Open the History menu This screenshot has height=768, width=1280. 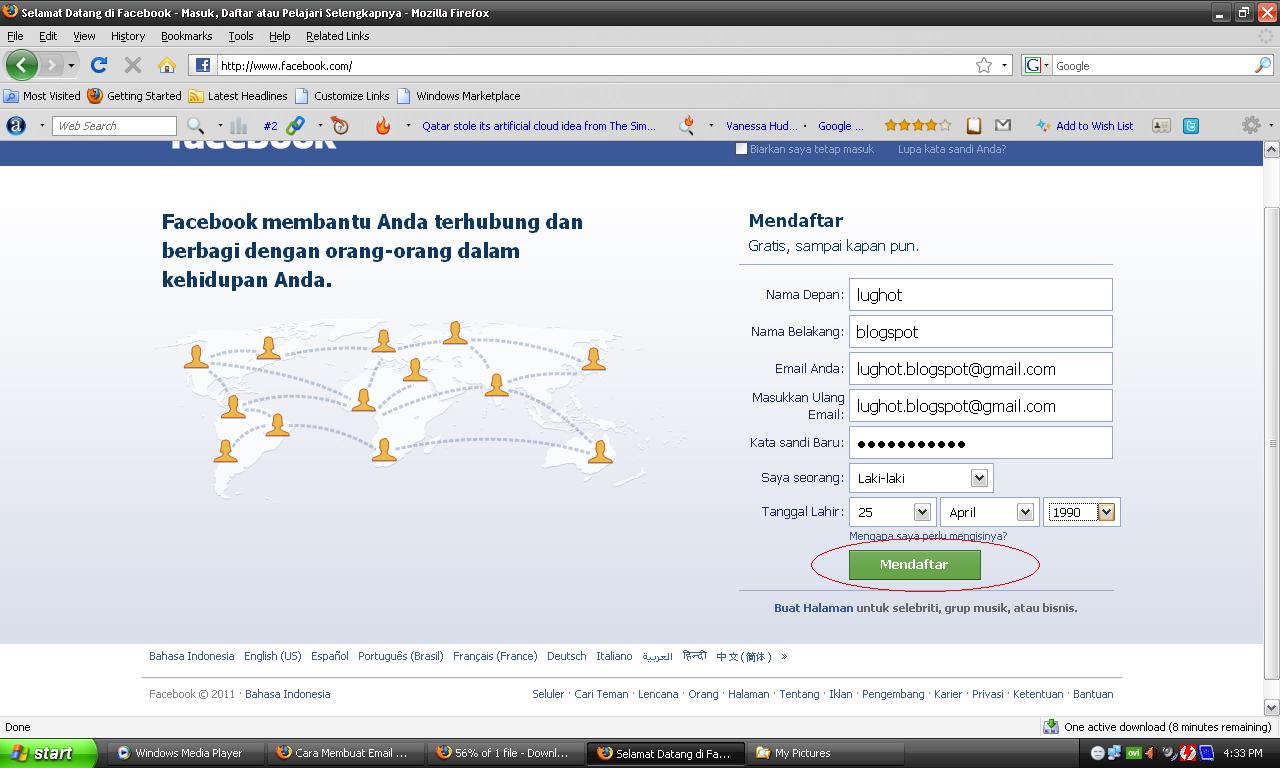click(127, 36)
